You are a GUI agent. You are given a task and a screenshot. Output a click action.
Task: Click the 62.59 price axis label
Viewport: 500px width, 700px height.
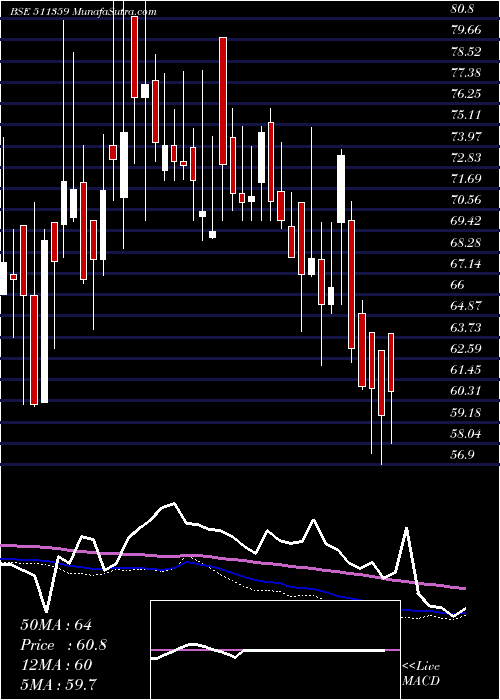pos(466,348)
